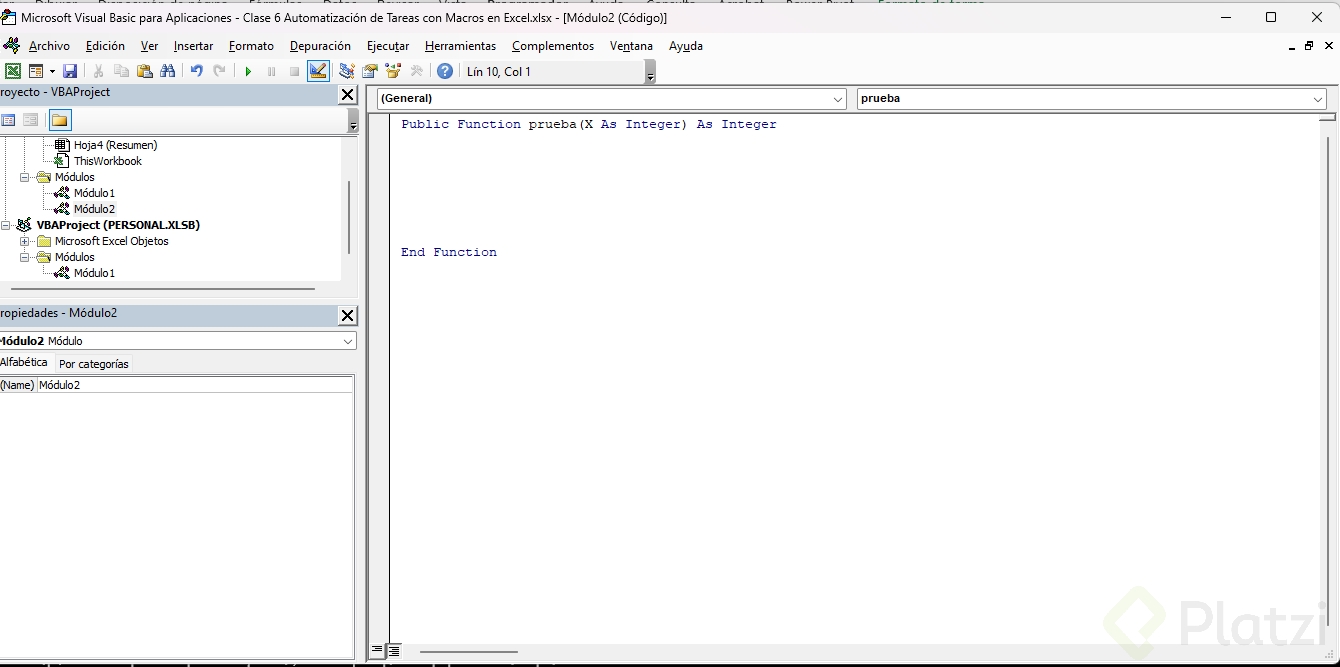Collapse the Módulos folder under PERSONAL.XLSB
The height and width of the screenshot is (667, 1340).
(x=25, y=257)
